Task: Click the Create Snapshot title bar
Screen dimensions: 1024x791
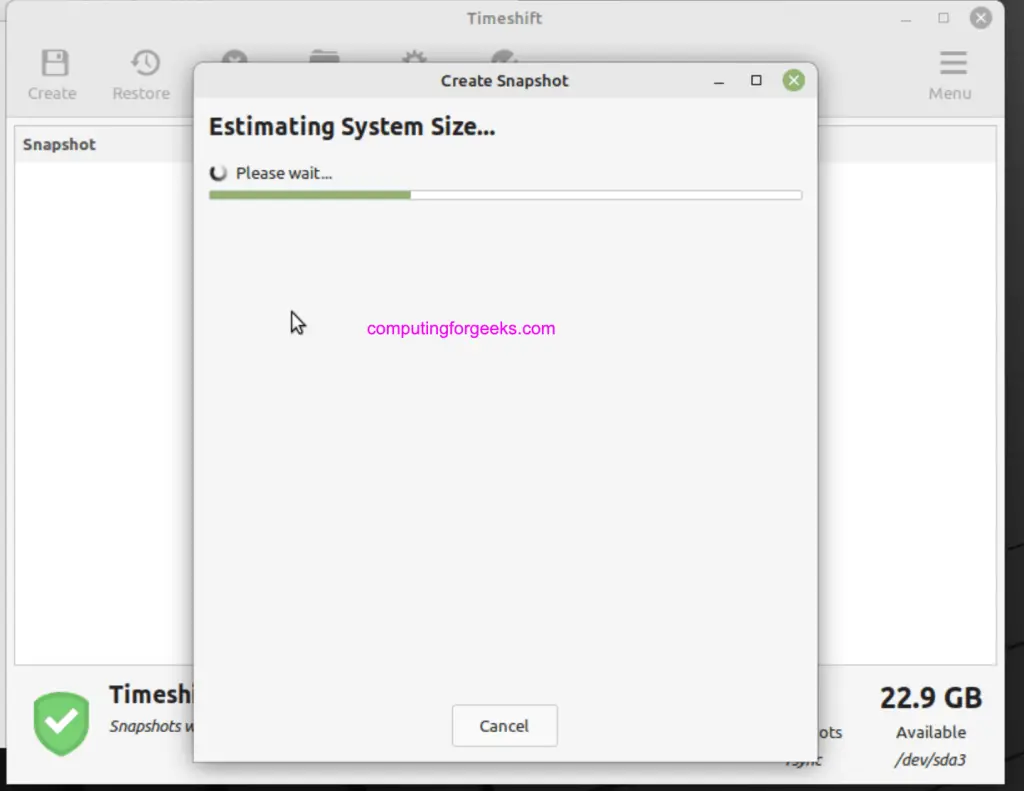Action: coord(504,80)
